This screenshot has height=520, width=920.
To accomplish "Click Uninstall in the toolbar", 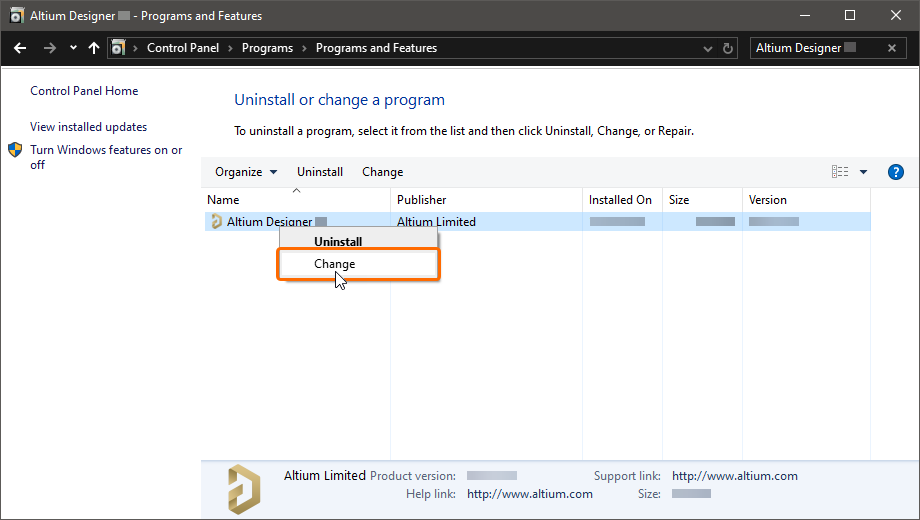I will (320, 172).
